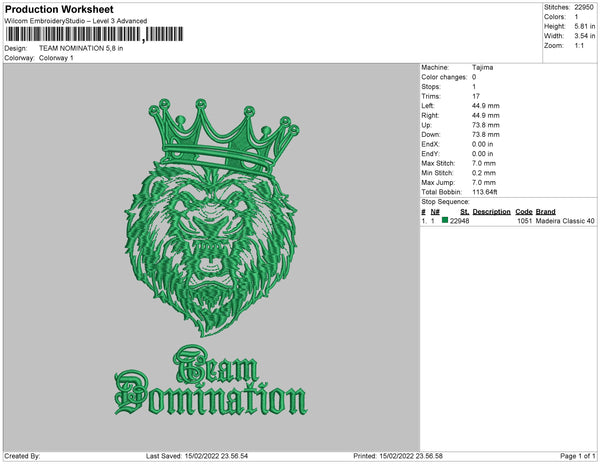Viewport: 600px width, 464px height.
Task: Select the Zoom value 1:1
Action: pyautogui.click(x=579, y=46)
